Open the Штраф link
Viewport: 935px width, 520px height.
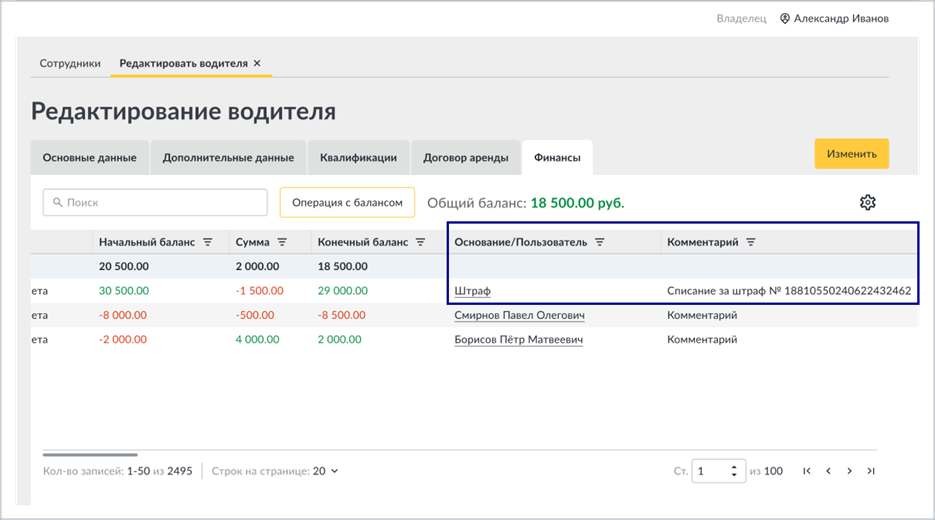472,291
